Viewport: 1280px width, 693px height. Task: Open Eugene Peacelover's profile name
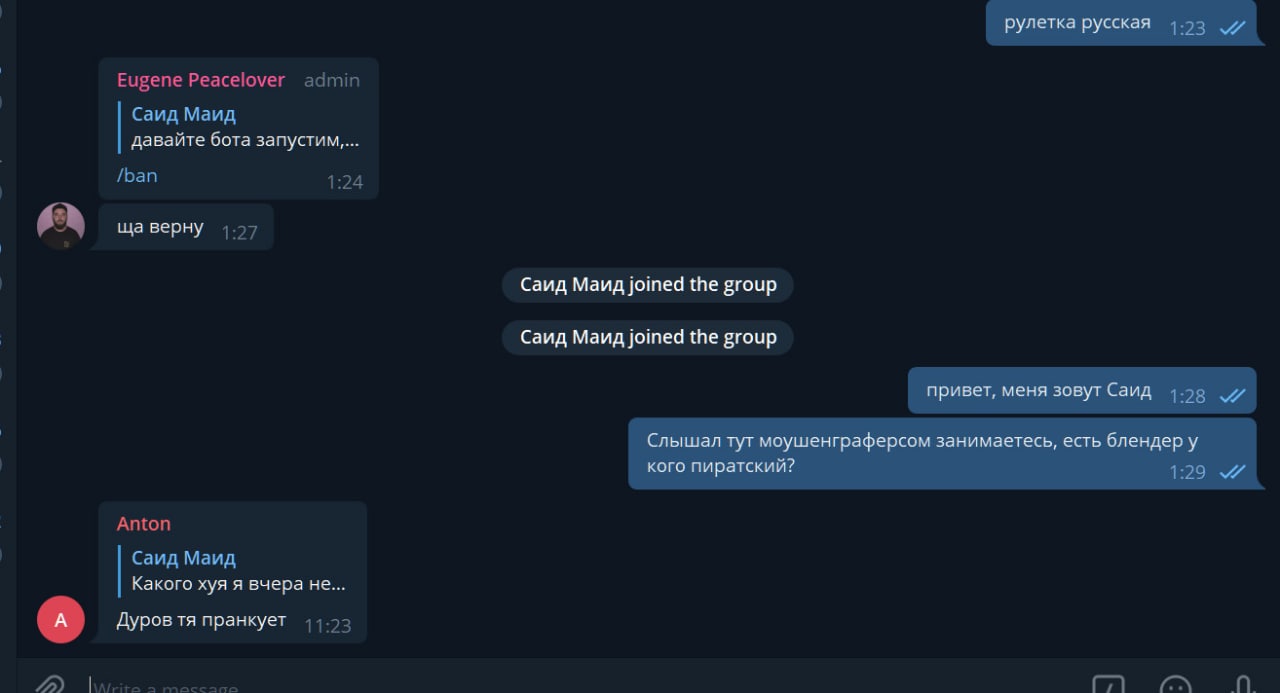coord(201,80)
